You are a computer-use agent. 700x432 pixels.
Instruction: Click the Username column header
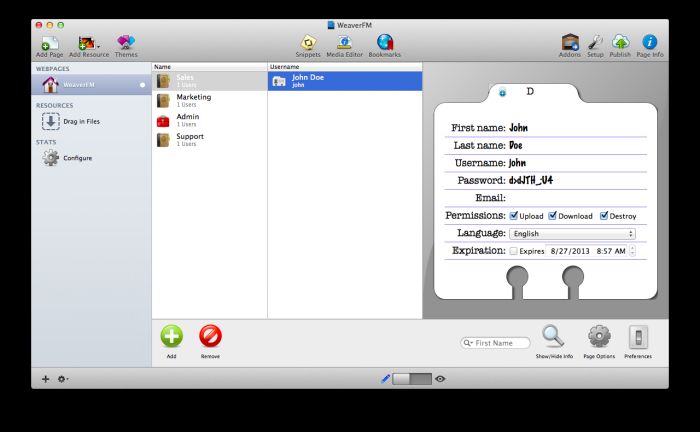point(345,66)
